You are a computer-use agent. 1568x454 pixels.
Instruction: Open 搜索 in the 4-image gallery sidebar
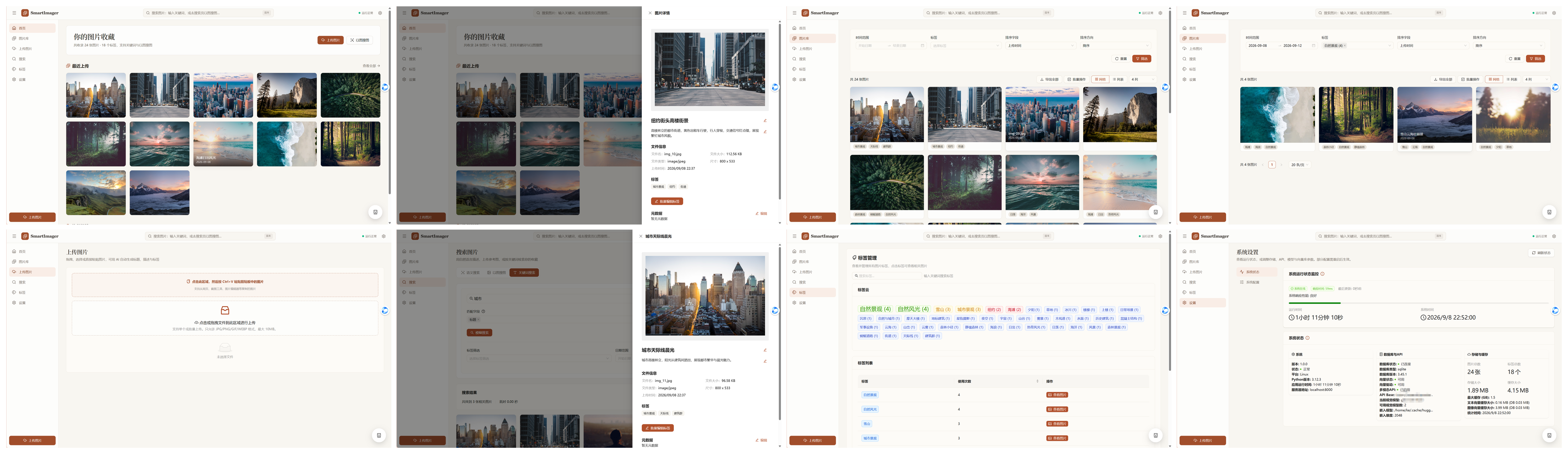1203,59
